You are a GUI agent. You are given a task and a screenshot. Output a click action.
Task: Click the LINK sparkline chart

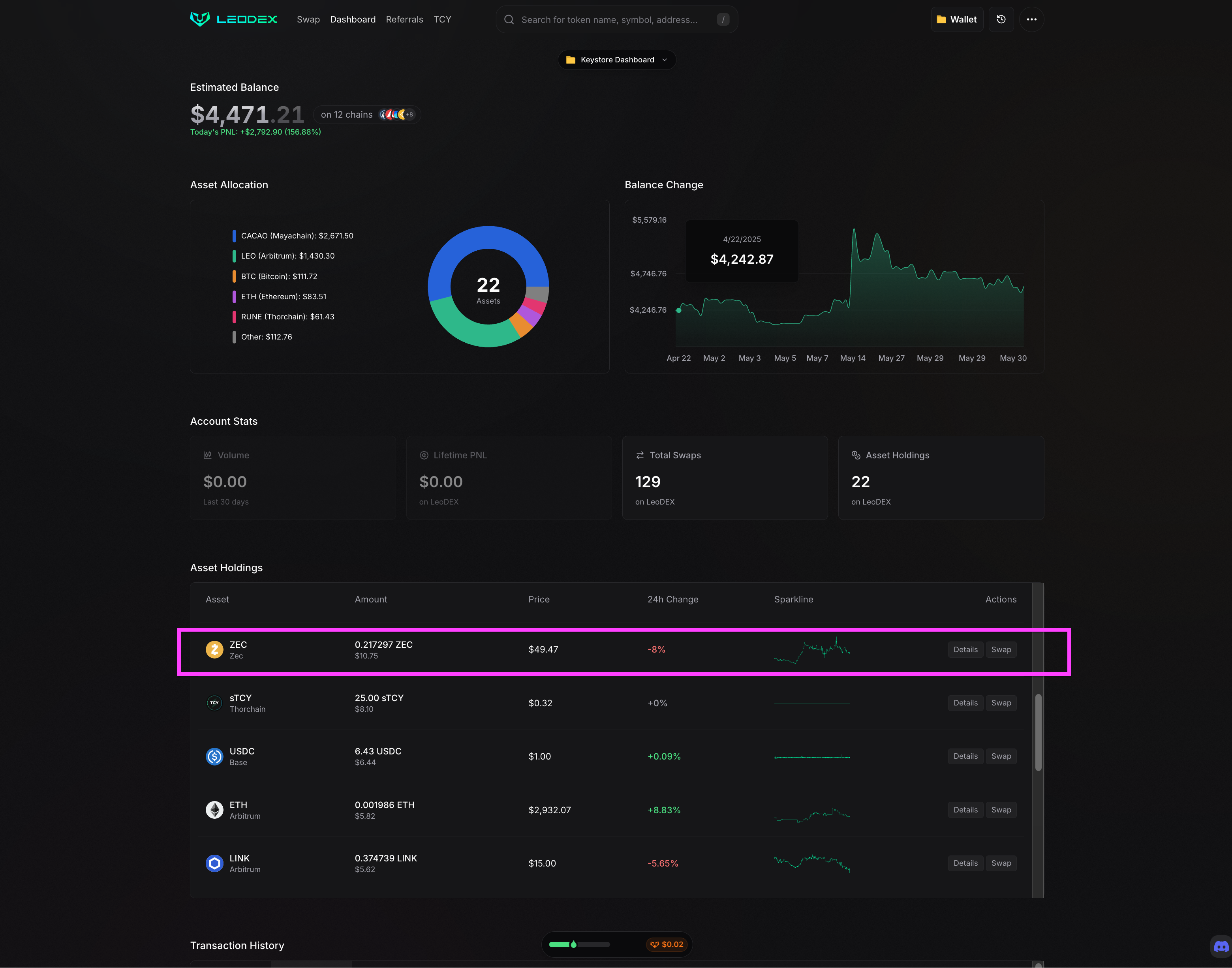[812, 863]
